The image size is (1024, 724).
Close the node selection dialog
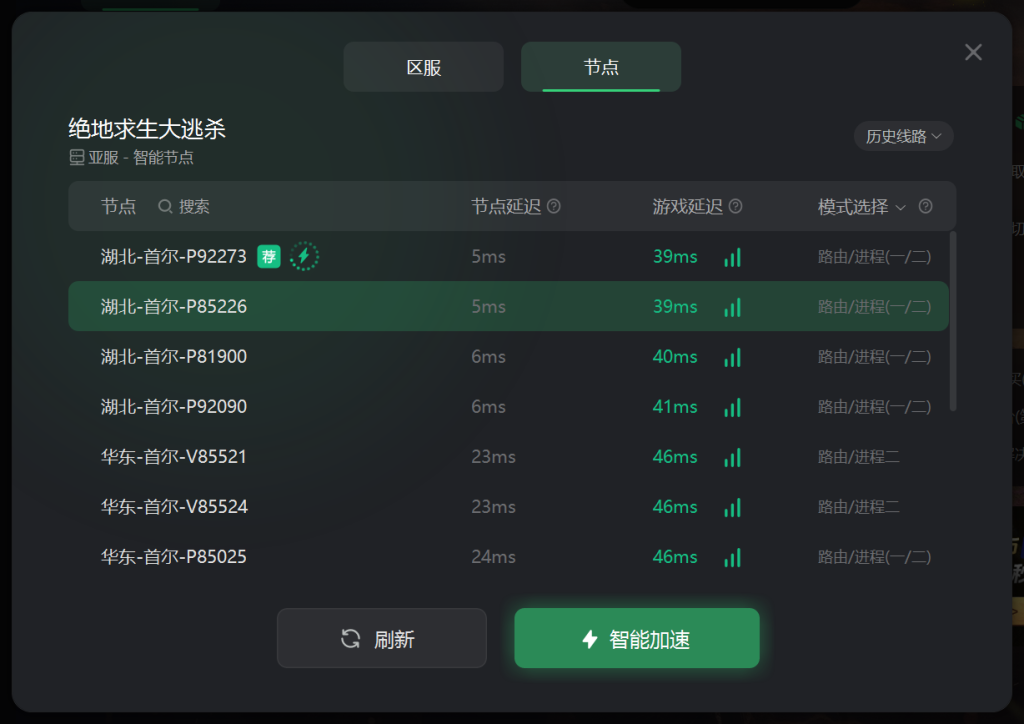[973, 52]
